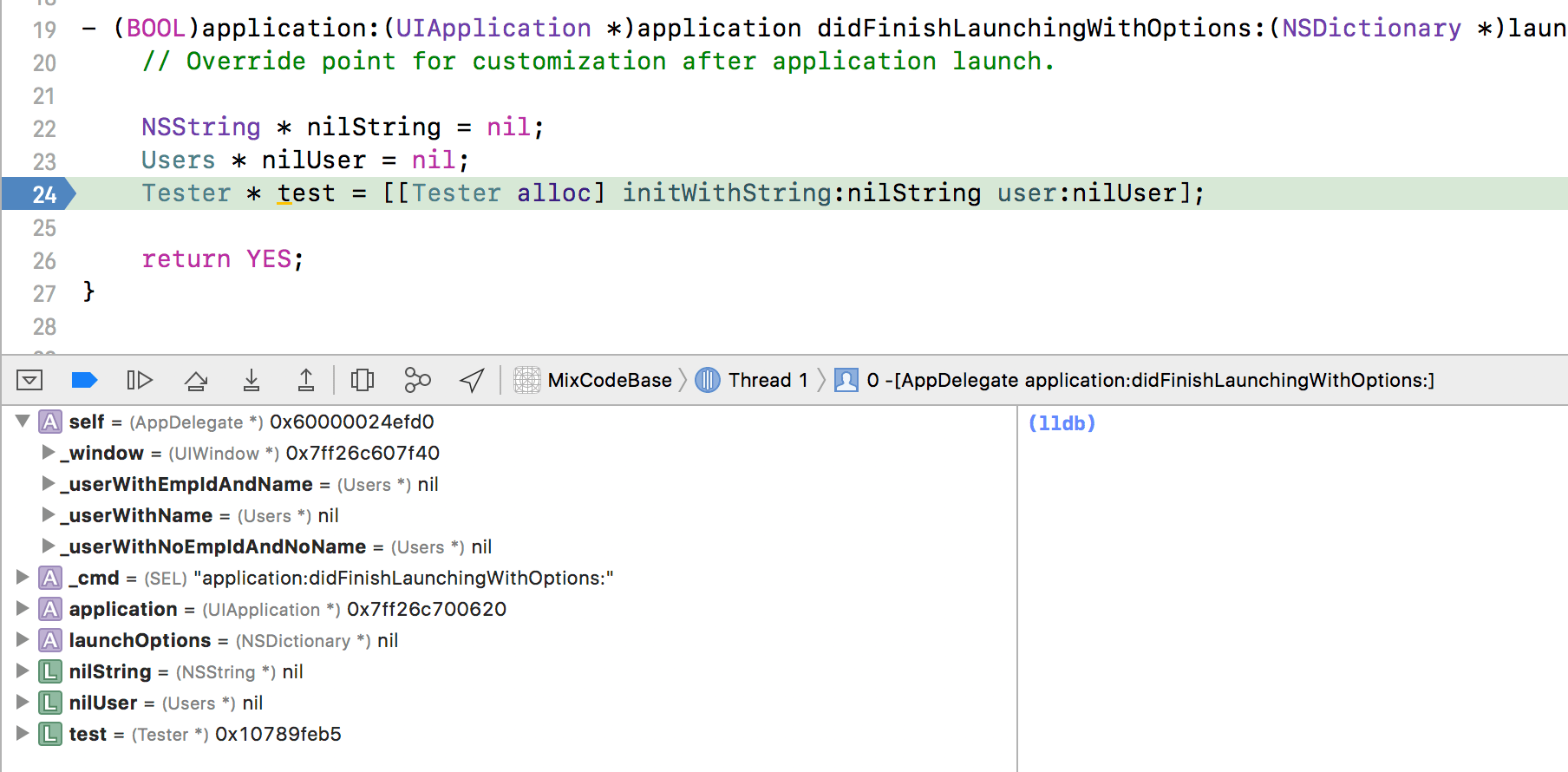
Task: Toggle the breakpoint on line 24
Action: coord(39,193)
